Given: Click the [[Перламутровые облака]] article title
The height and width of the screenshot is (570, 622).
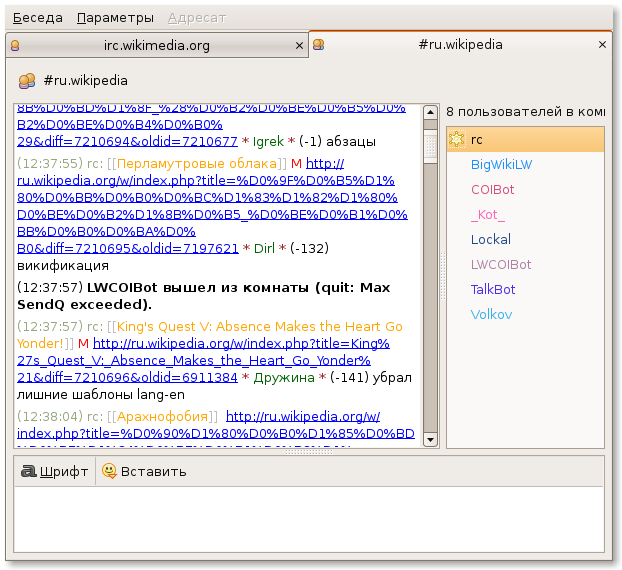Looking at the screenshot, I should [x=197, y=163].
